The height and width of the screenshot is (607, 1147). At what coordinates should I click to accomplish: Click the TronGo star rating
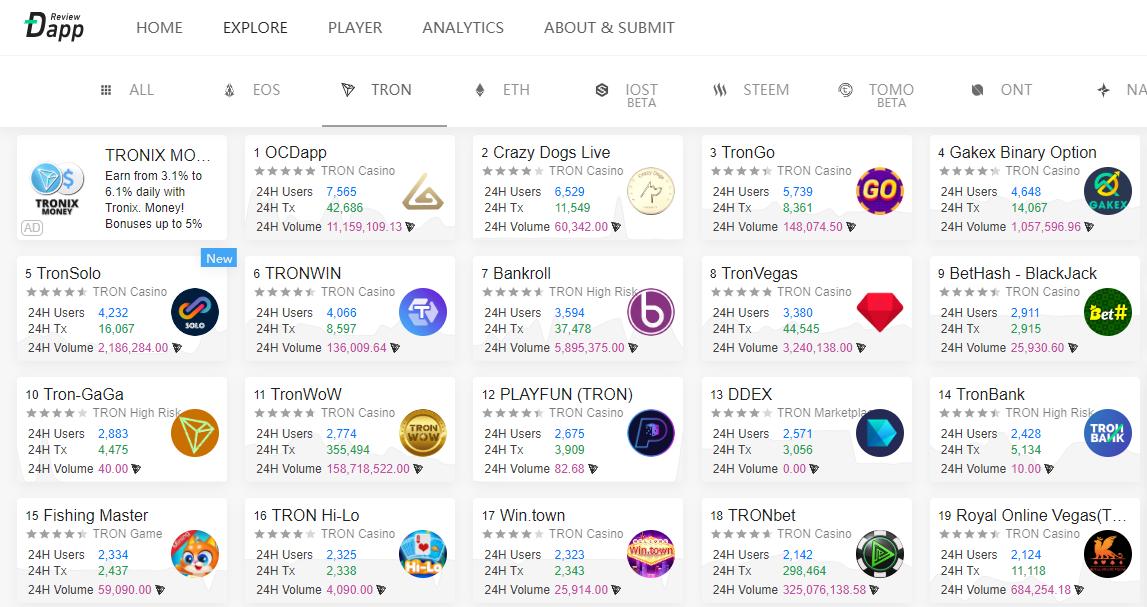[x=741, y=171]
